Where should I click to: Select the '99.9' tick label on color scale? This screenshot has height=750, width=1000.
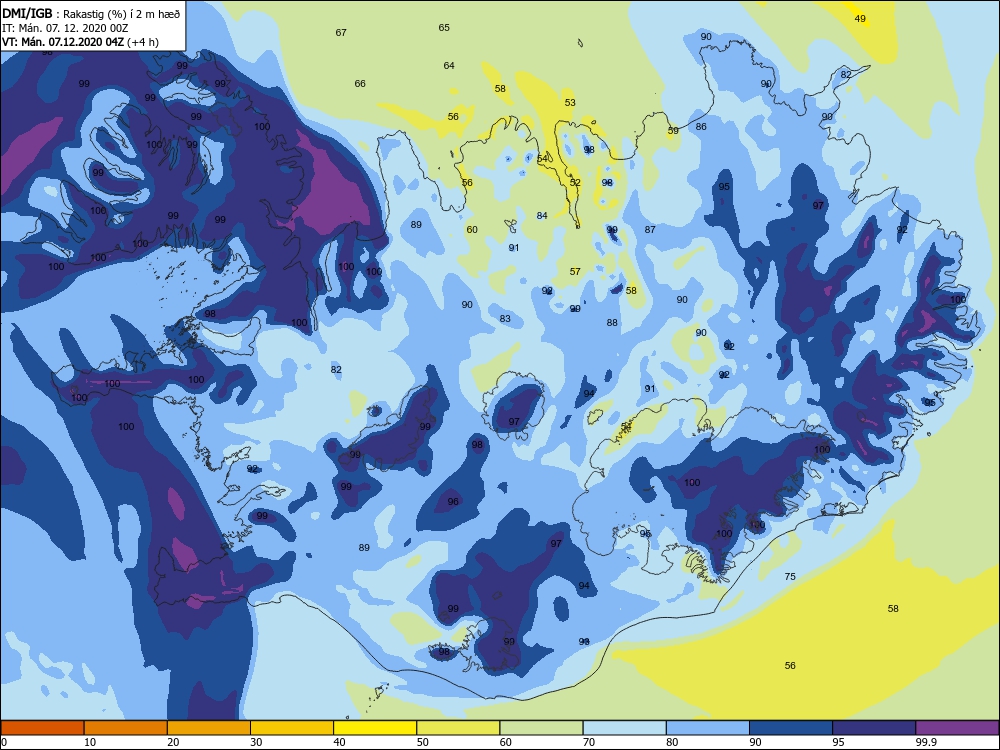click(925, 742)
